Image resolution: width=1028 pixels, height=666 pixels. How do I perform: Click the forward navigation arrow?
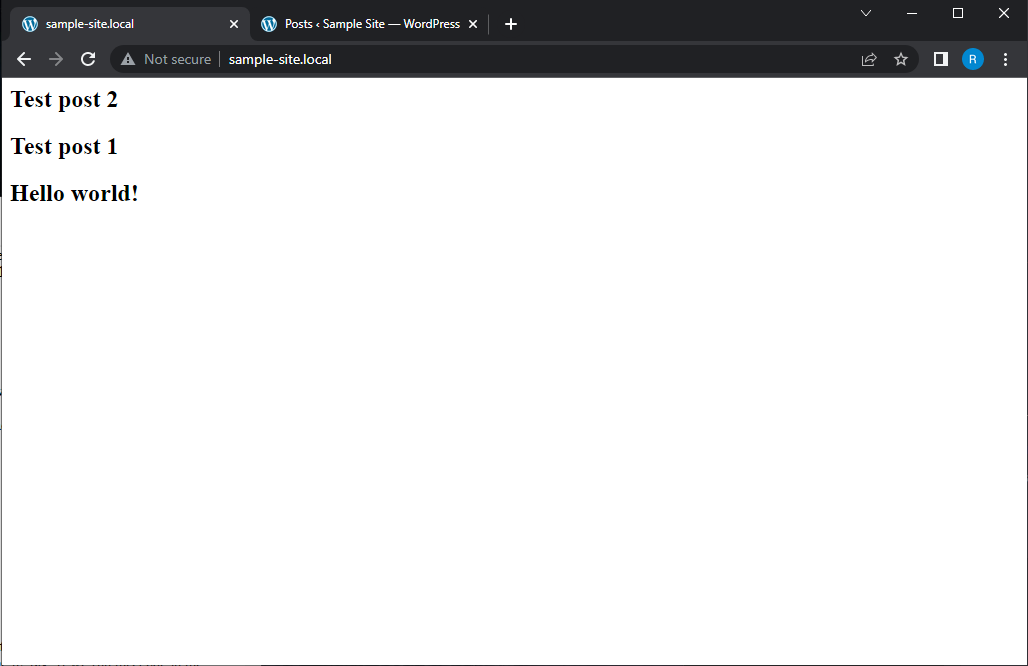[x=56, y=60]
